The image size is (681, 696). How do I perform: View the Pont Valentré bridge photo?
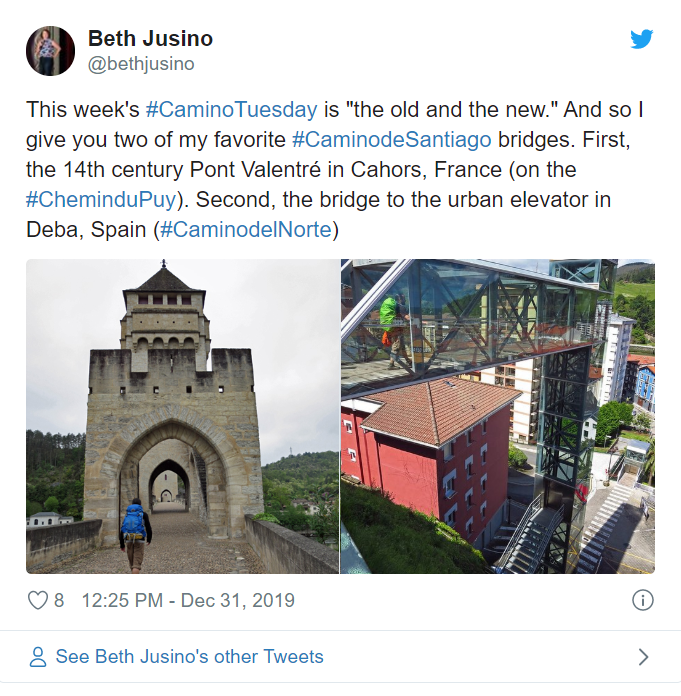pyautogui.click(x=182, y=416)
